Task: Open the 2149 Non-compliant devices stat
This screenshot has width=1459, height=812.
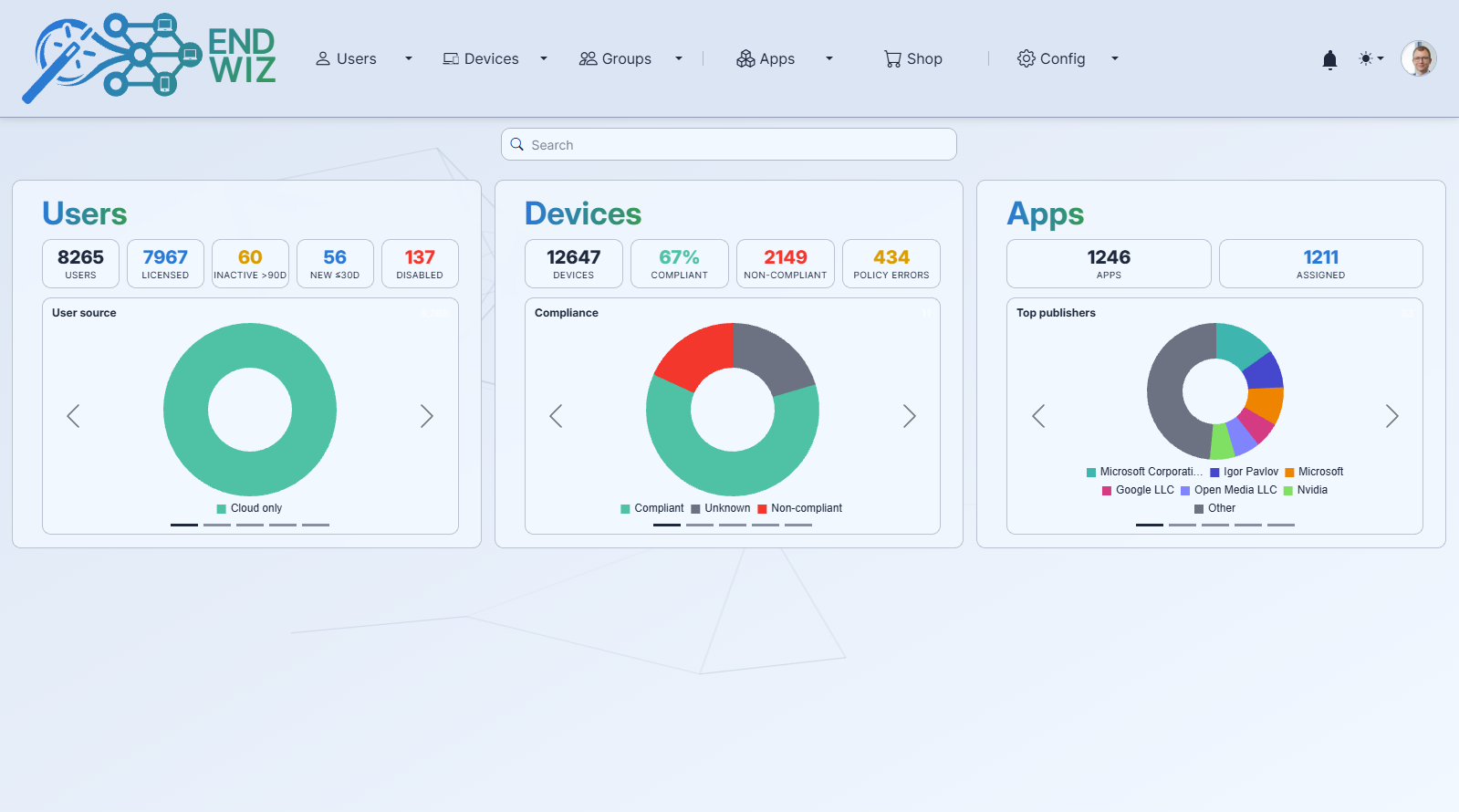Action: coord(786,264)
